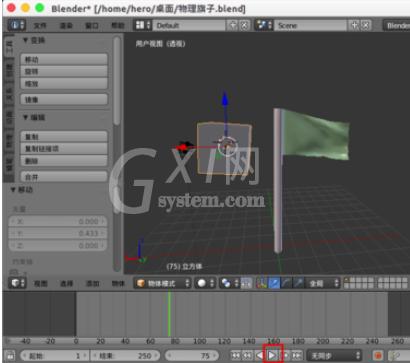
Task: Click the 复制链接项 (Duplicate Linked) button
Action: (64, 149)
